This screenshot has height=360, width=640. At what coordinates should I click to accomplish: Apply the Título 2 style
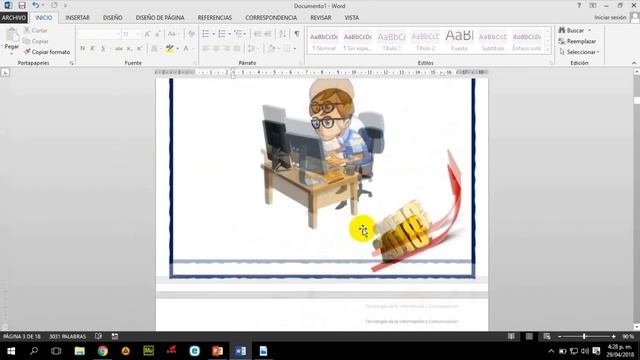click(425, 41)
